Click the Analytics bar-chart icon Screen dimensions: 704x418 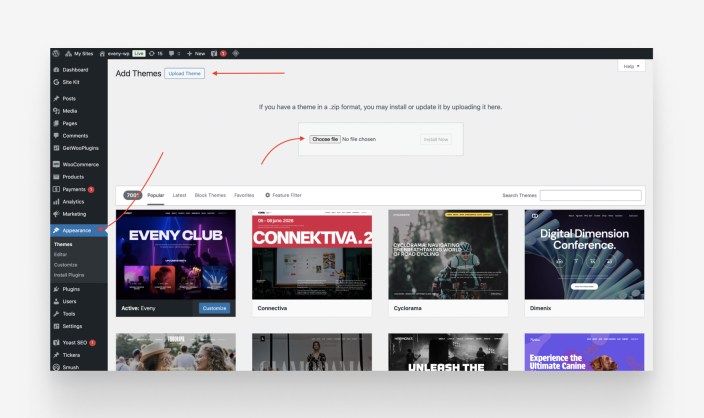(x=56, y=202)
